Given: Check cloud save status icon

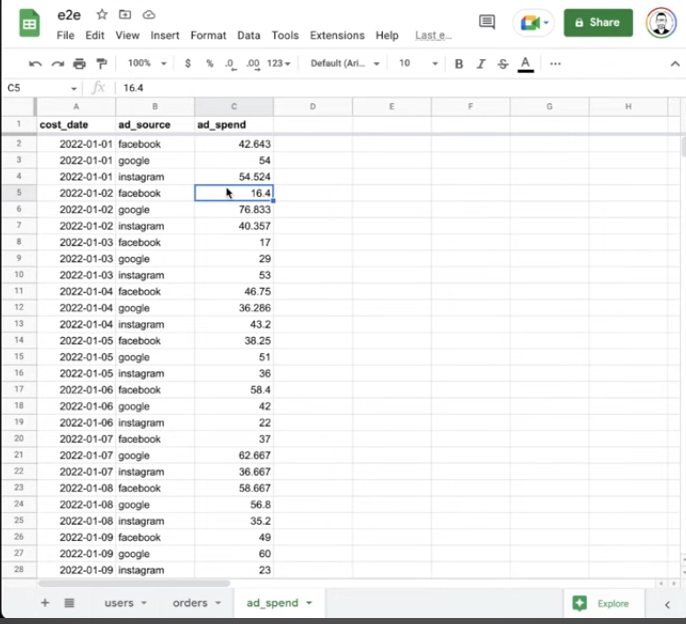Looking at the screenshot, I should 149,15.
